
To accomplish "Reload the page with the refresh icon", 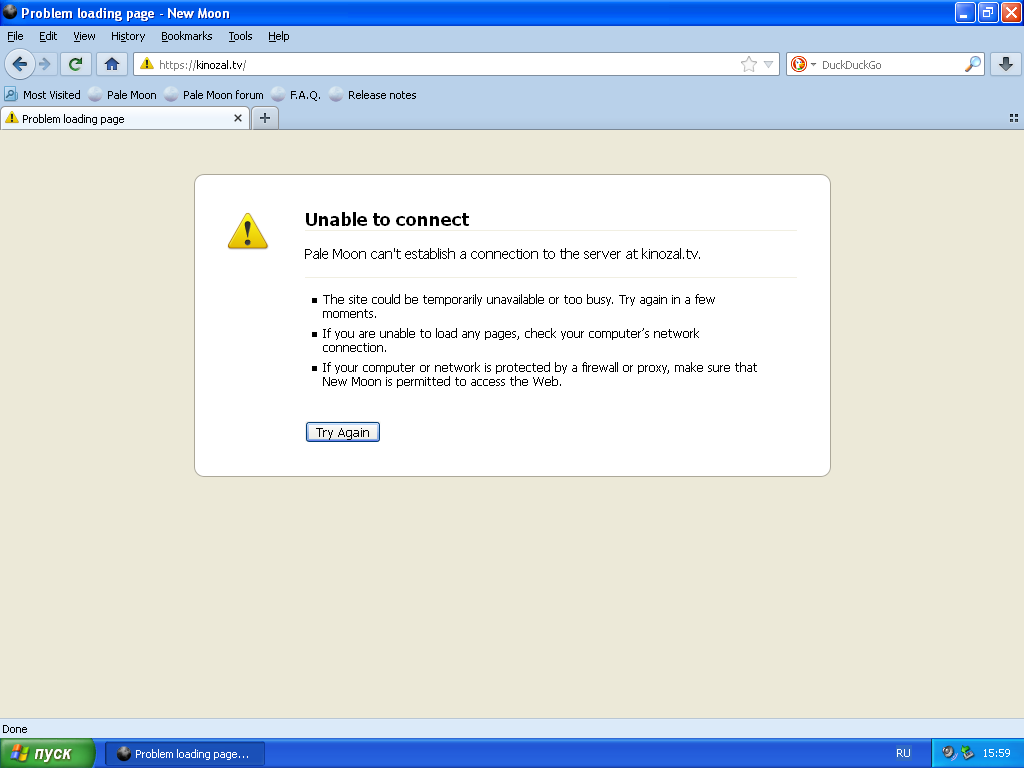I will point(76,64).
